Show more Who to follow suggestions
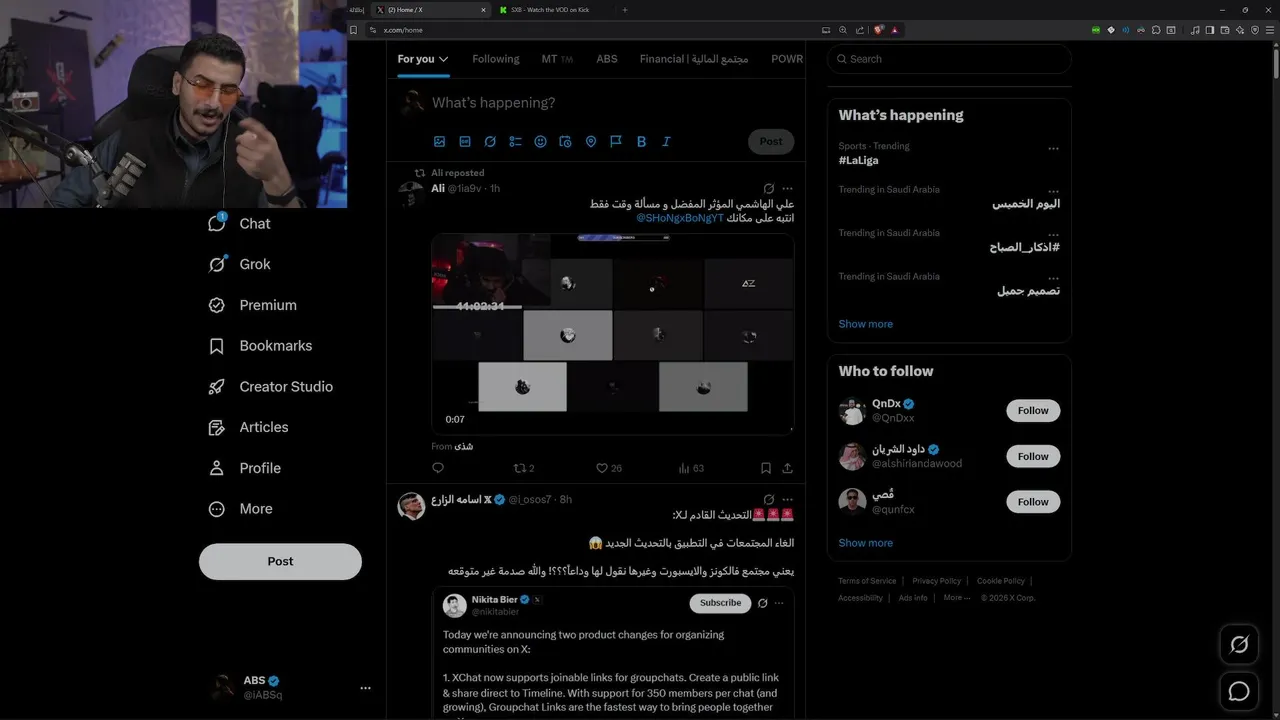 (x=866, y=543)
